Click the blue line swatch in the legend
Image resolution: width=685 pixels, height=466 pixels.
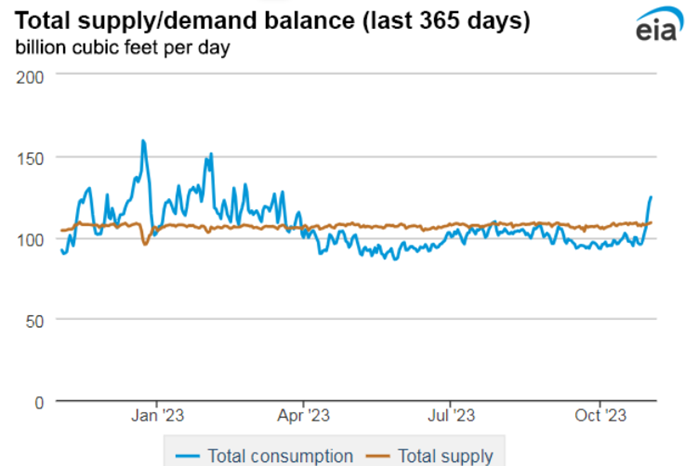(188, 456)
